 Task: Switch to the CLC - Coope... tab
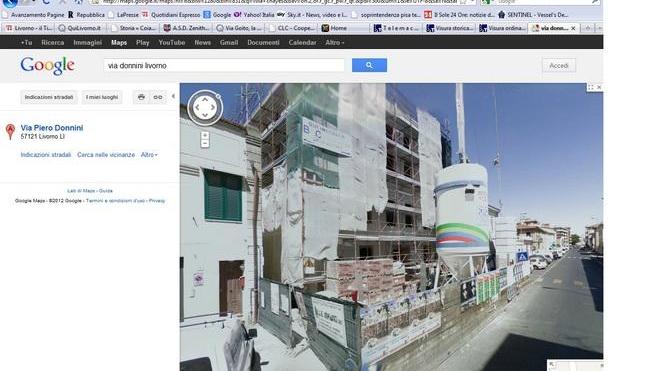(x=292, y=28)
